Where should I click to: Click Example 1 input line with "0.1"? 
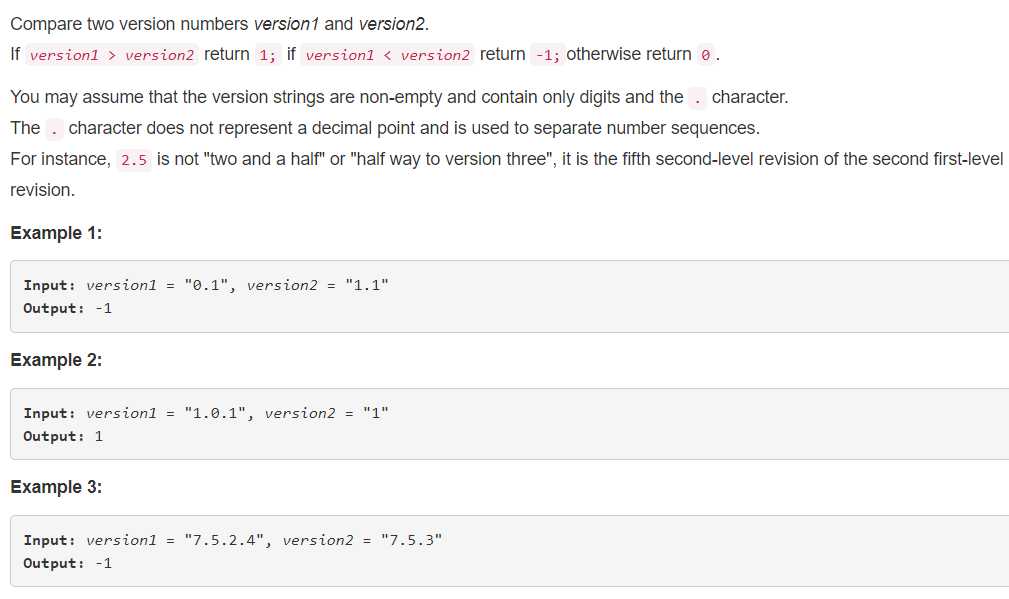[x=206, y=285]
